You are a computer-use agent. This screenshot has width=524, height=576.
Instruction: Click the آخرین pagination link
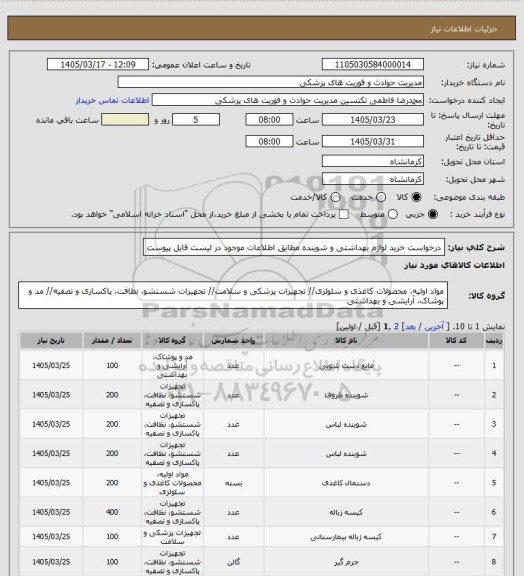coord(434,327)
